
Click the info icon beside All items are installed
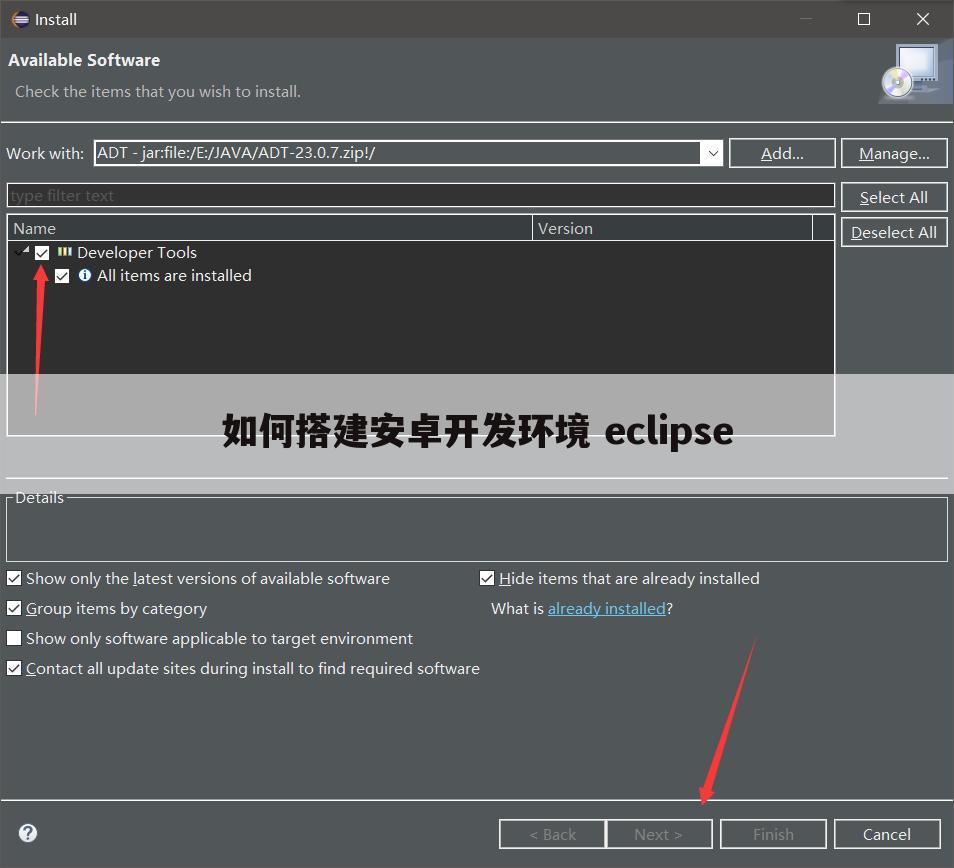click(x=85, y=275)
